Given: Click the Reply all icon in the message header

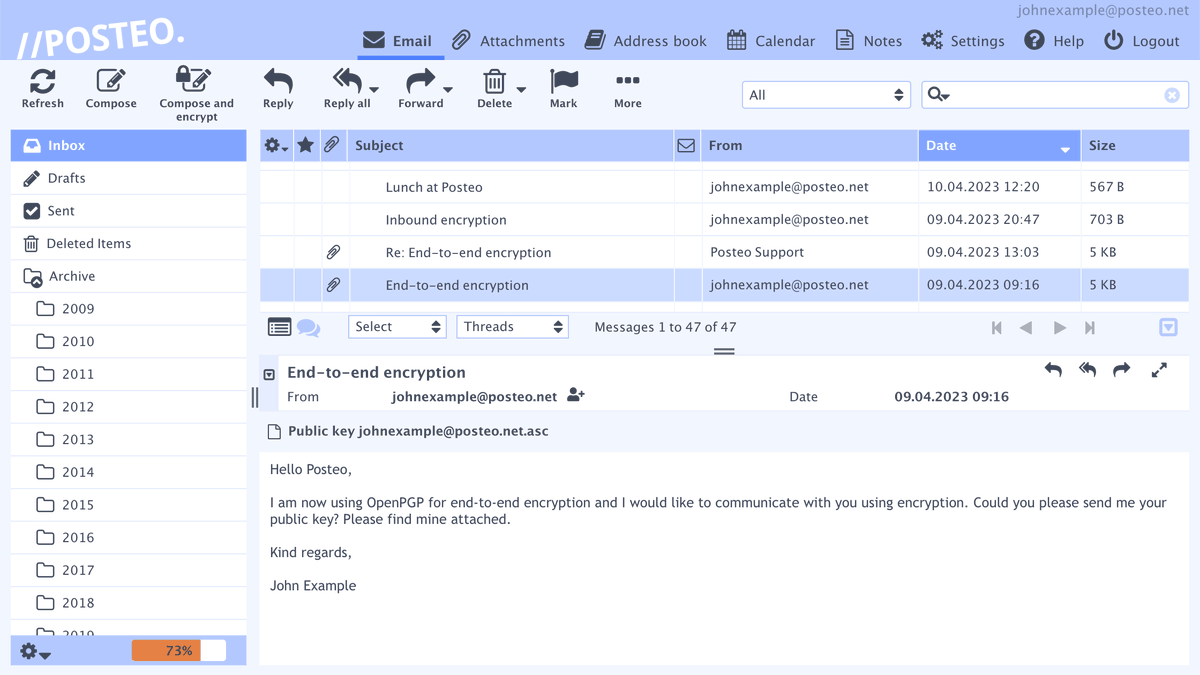Looking at the screenshot, I should point(1088,370).
